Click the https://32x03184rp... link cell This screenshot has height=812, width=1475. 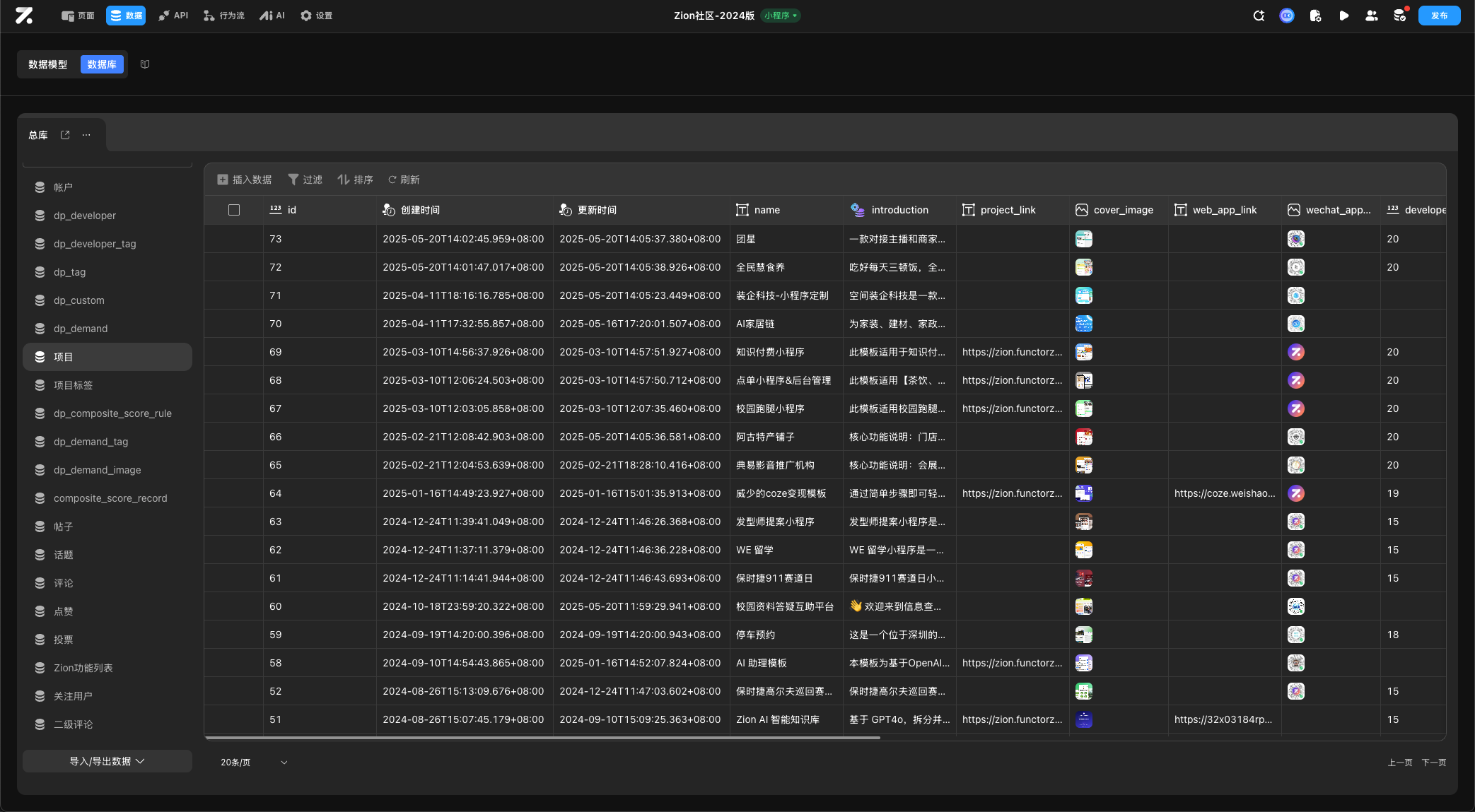click(x=1225, y=719)
